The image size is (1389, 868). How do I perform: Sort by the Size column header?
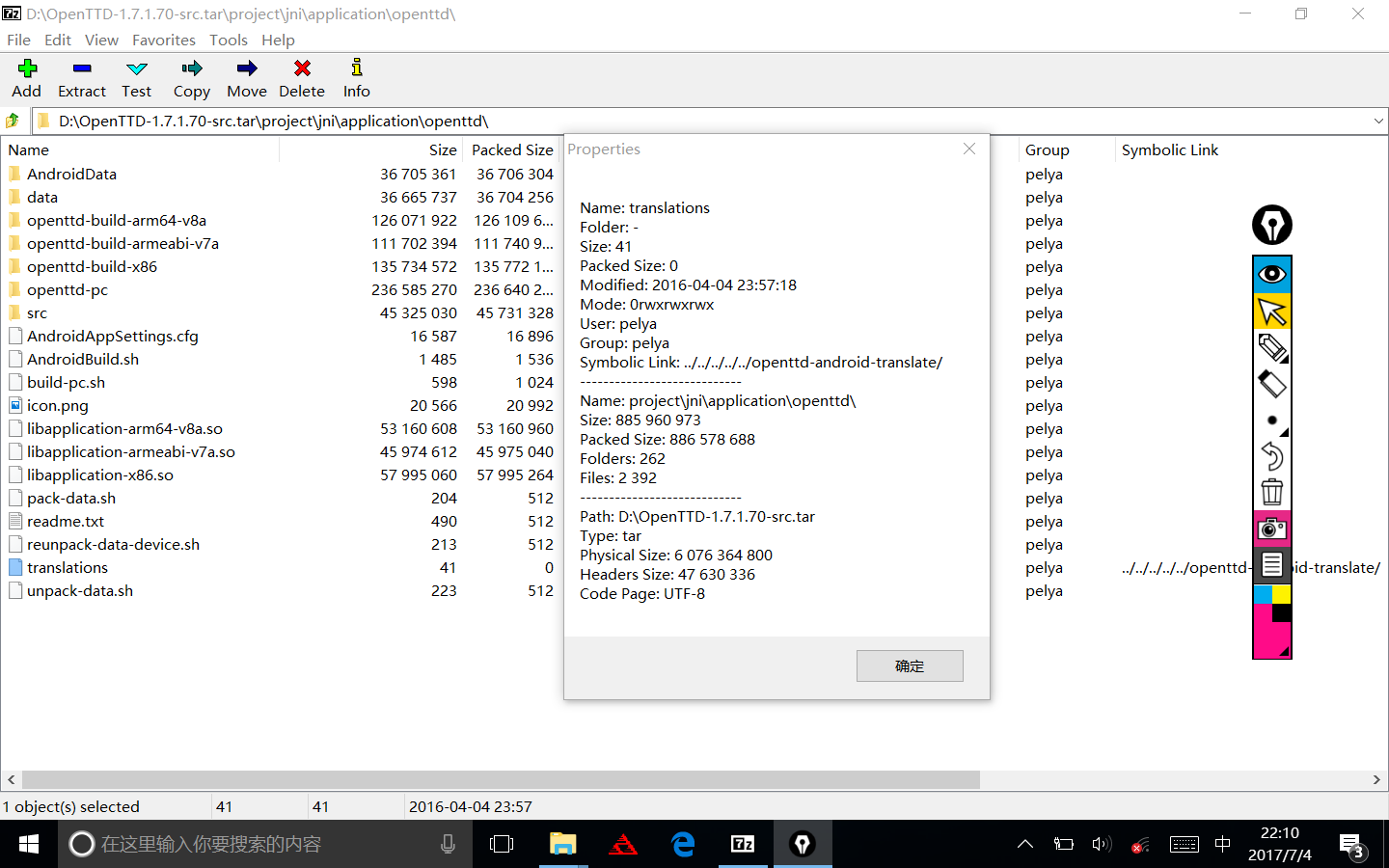(x=371, y=149)
